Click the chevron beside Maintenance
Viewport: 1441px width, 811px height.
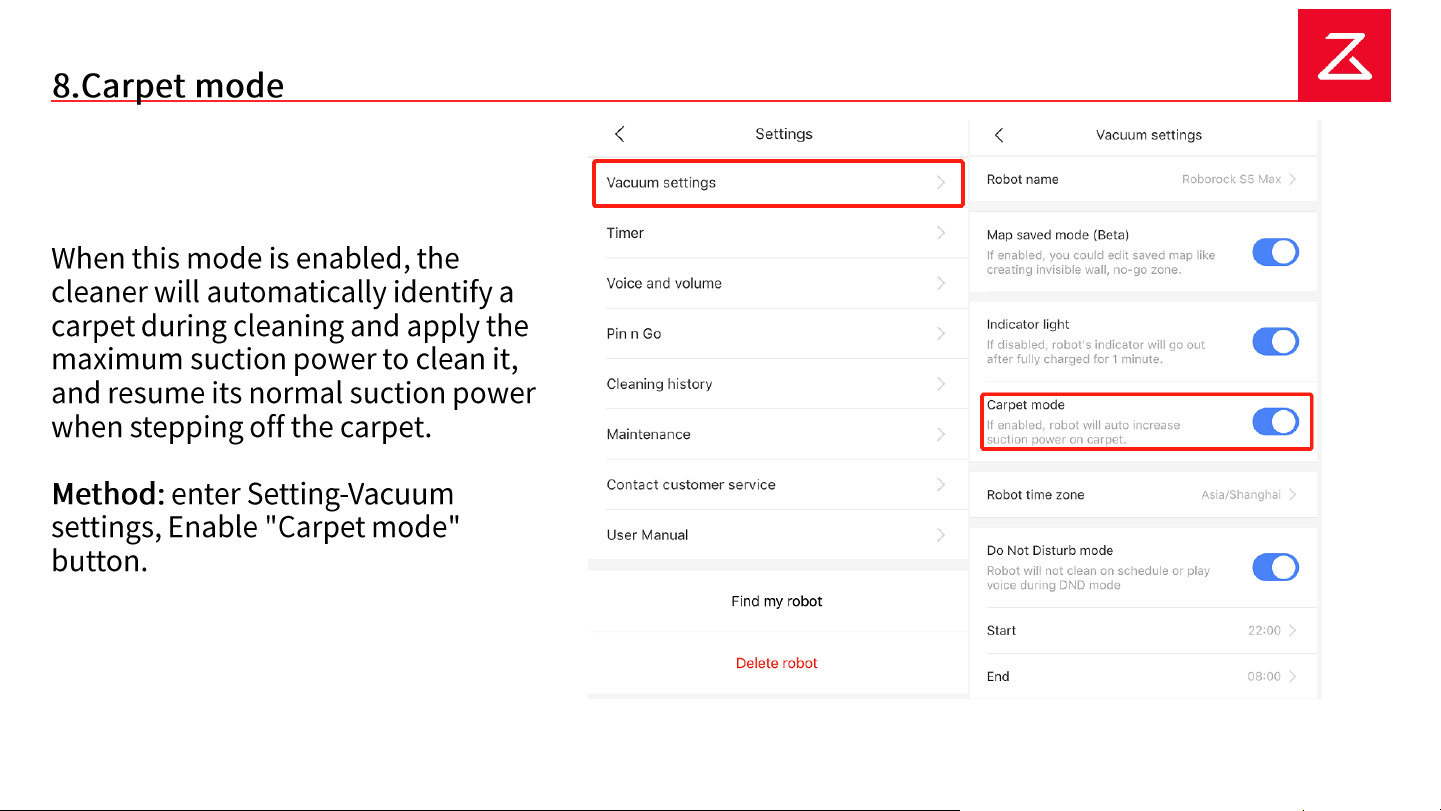(941, 434)
